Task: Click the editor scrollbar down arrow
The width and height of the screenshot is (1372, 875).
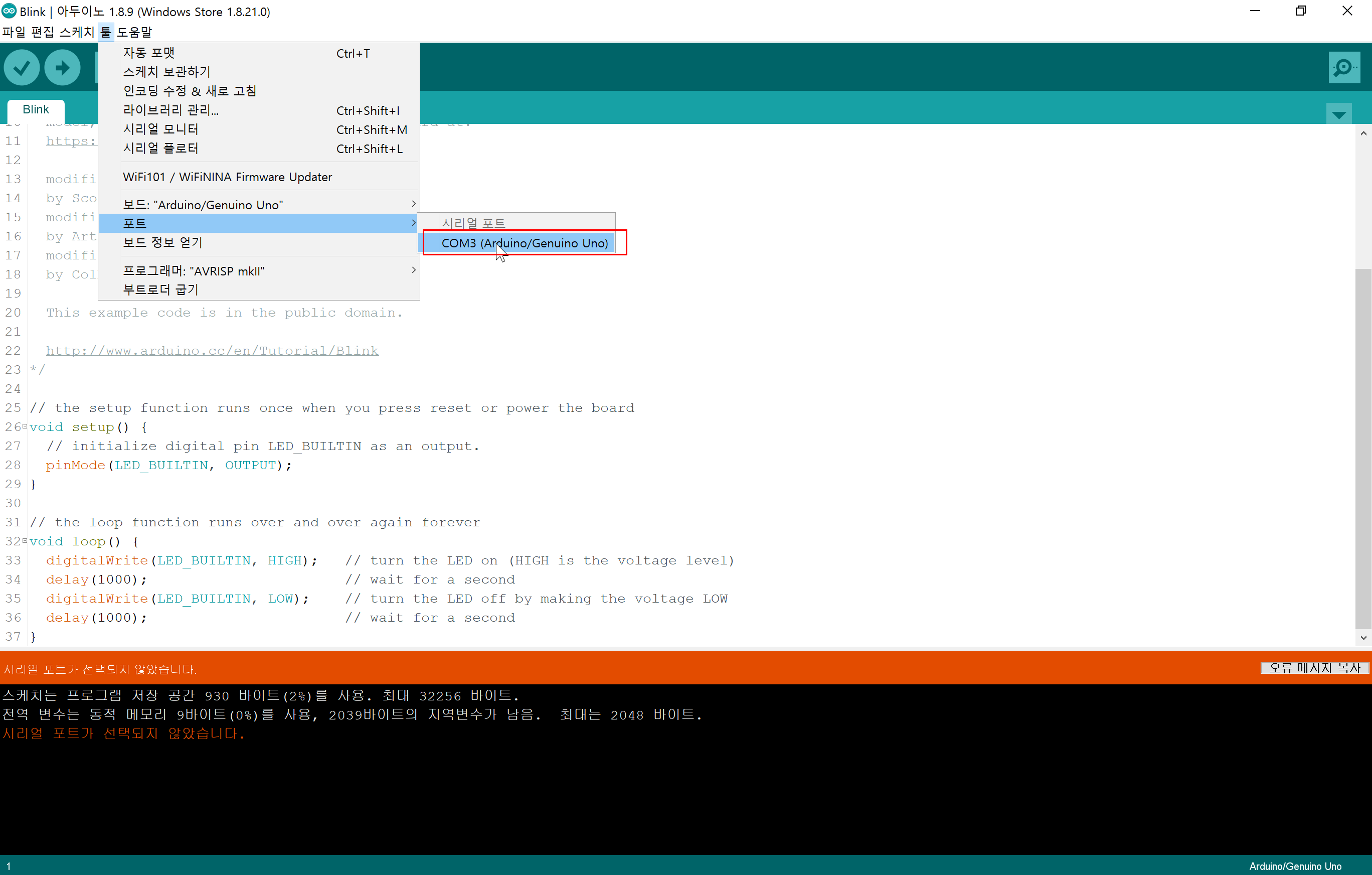Action: tap(1363, 637)
